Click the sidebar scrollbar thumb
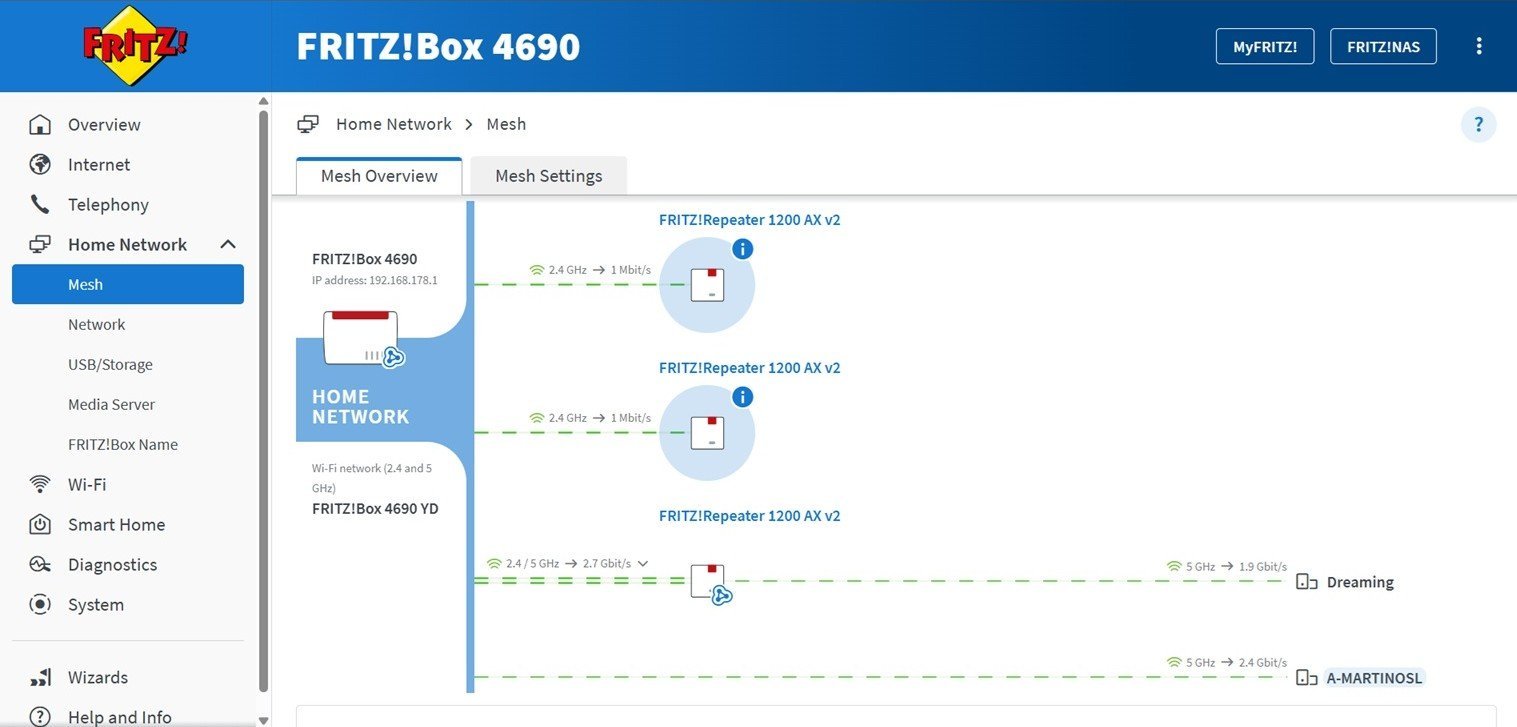Image resolution: width=1517 pixels, height=727 pixels. click(x=263, y=400)
